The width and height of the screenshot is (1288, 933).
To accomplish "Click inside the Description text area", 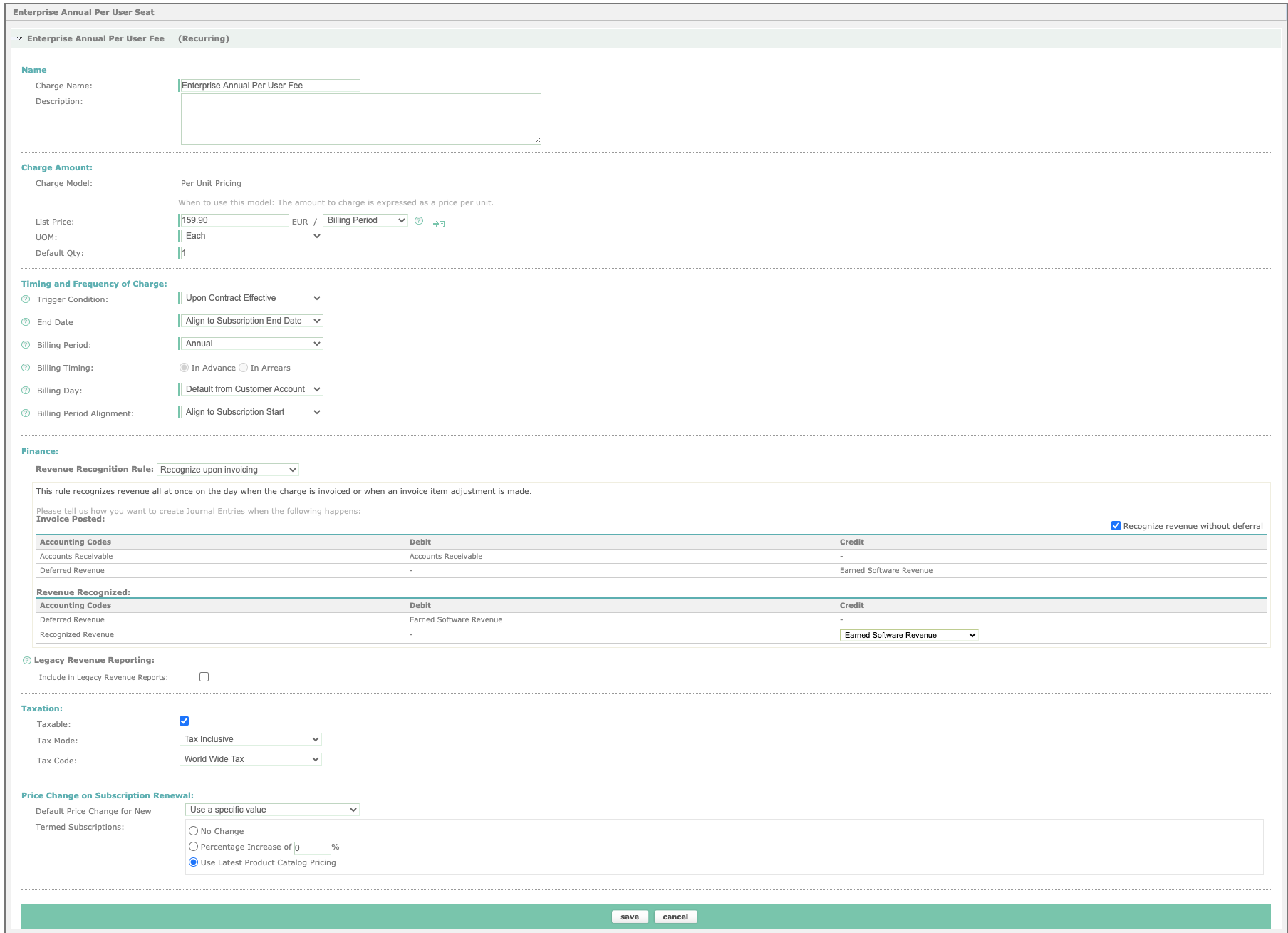I will point(360,118).
